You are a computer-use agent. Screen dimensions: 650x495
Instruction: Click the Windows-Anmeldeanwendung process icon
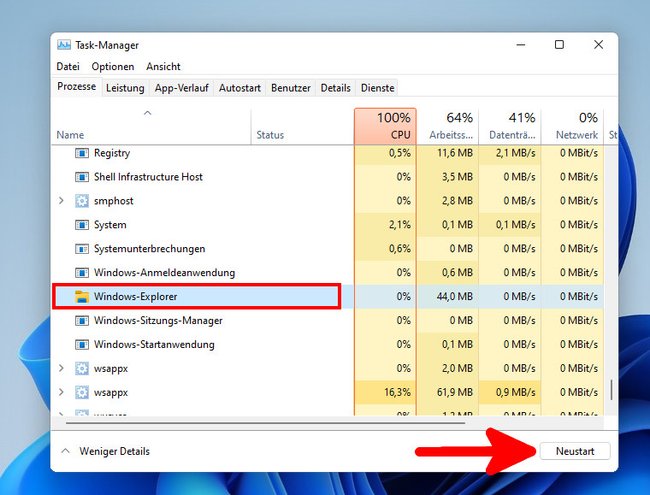(82, 273)
